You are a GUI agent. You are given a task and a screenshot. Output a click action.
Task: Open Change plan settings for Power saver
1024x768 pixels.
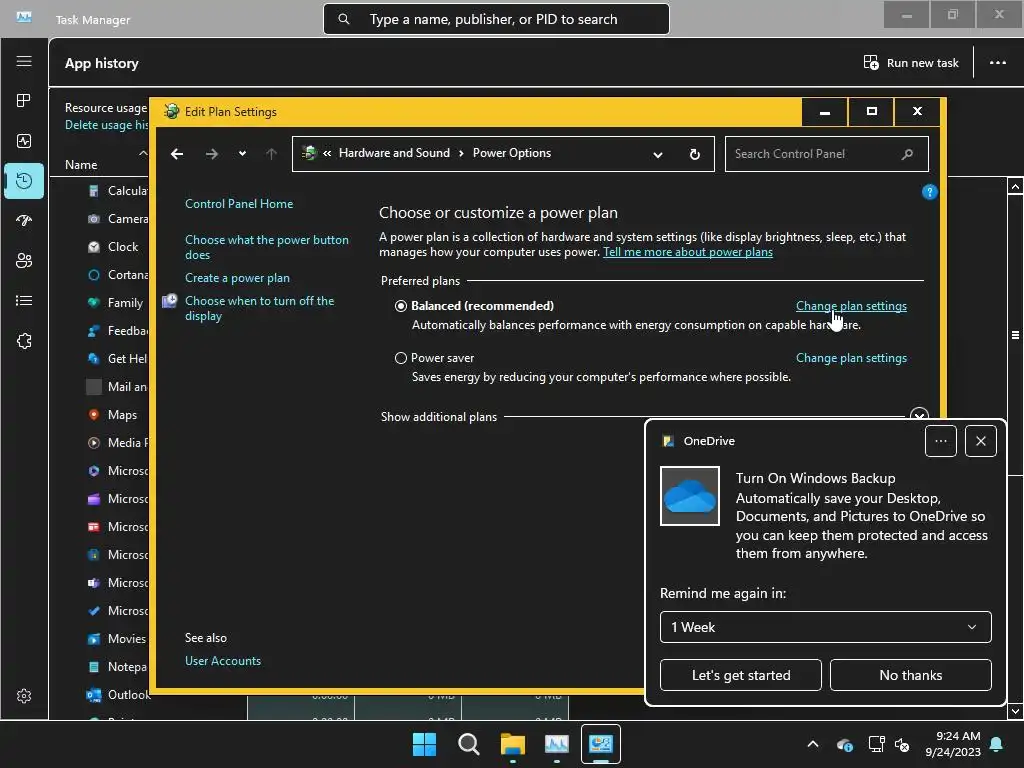click(x=851, y=358)
